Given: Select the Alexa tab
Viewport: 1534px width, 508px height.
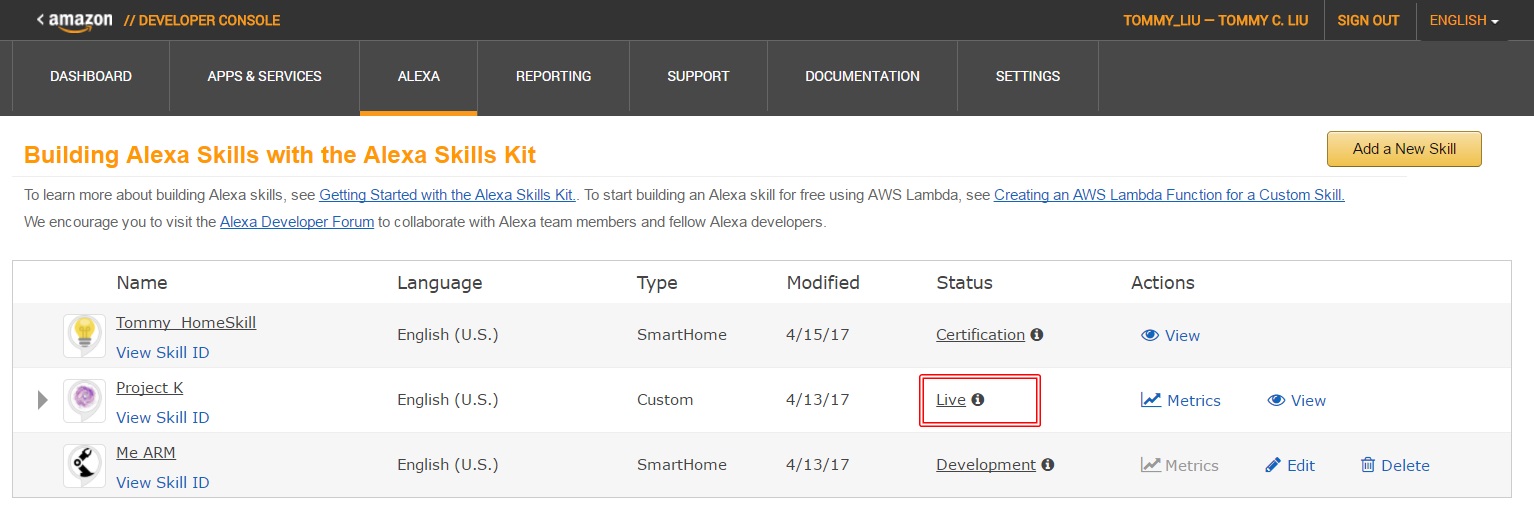Looking at the screenshot, I should 419,76.
